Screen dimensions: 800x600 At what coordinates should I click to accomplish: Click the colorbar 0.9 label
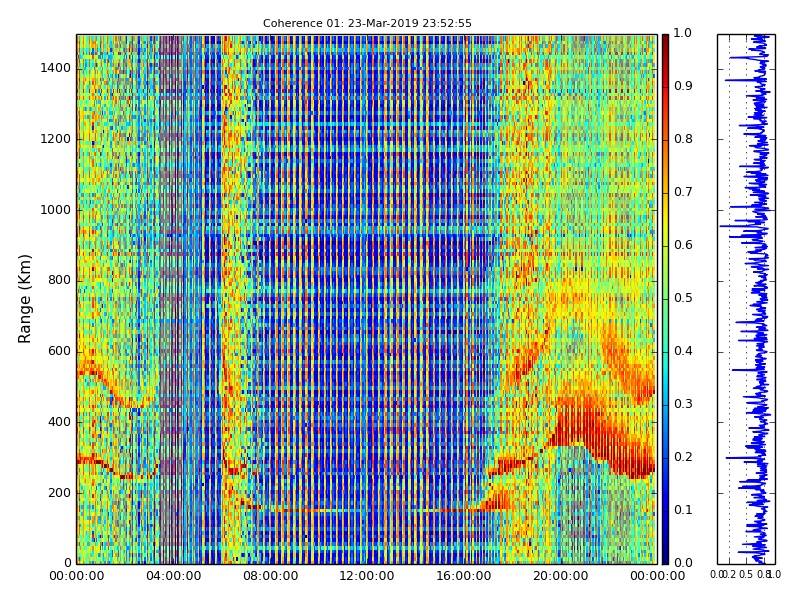pyautogui.click(x=683, y=86)
